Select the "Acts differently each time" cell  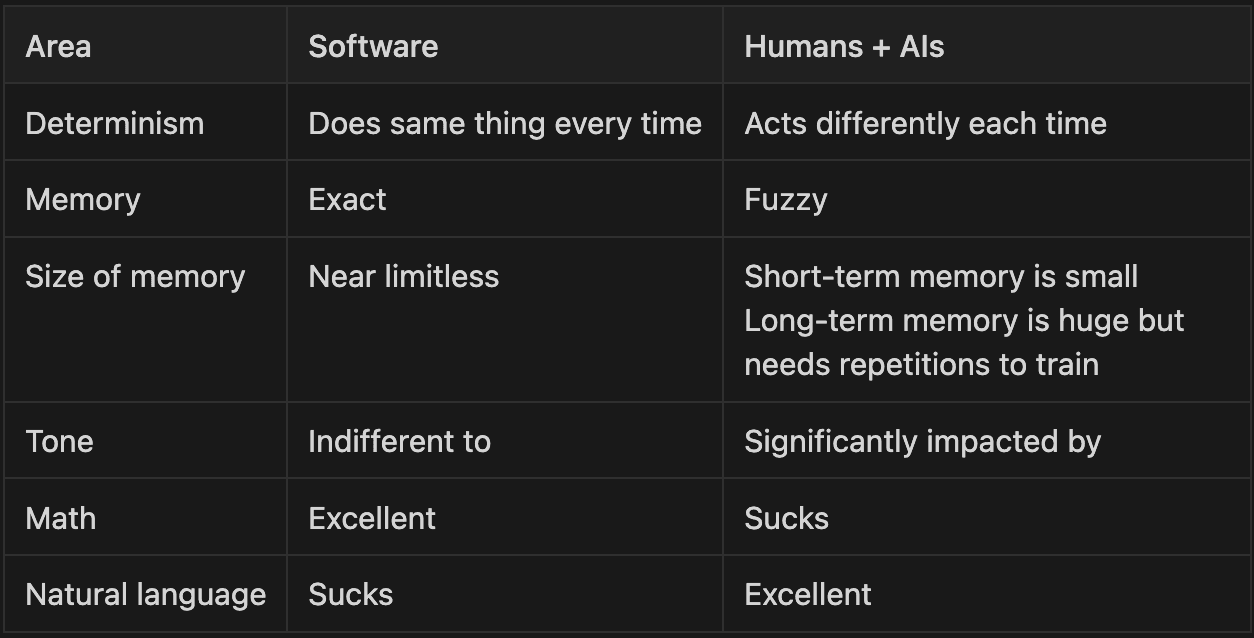point(925,124)
